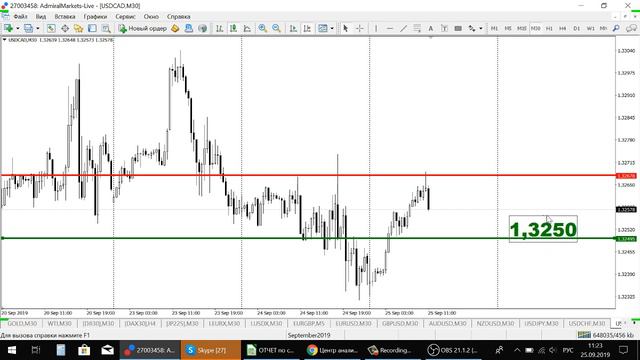Select the Text (A) drawing tool
Screen dimensions: 640x360
pyautogui.click(x=430, y=28)
